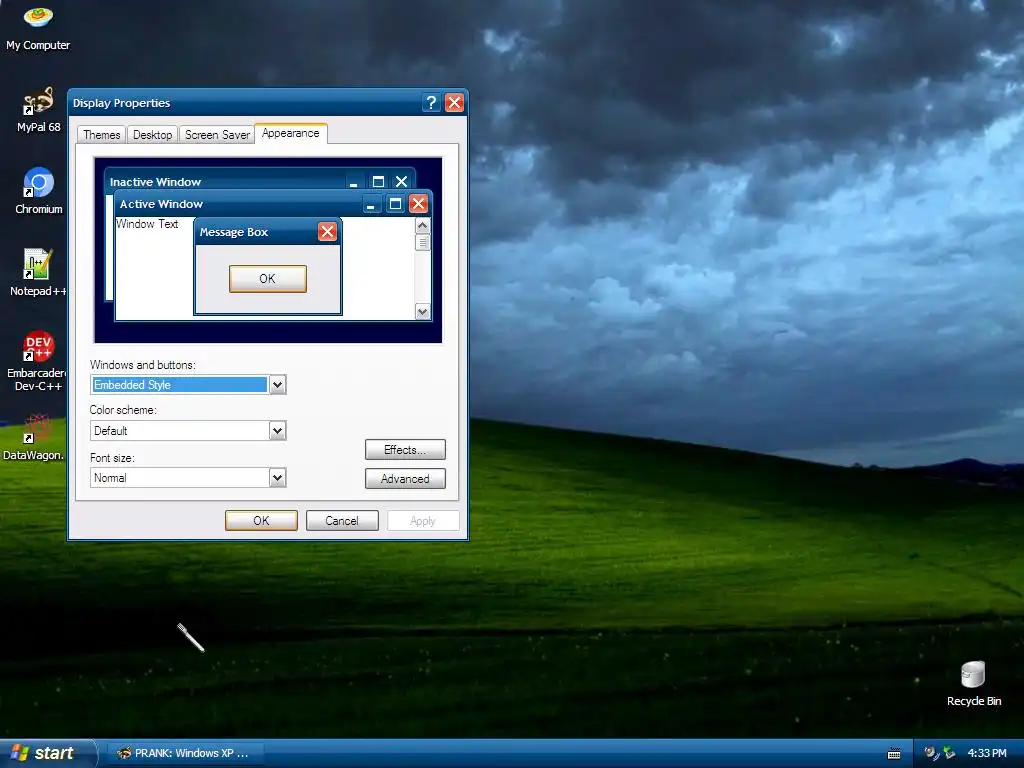The height and width of the screenshot is (768, 1024).
Task: Select the DataWagon desktop shortcut
Action: 34,437
